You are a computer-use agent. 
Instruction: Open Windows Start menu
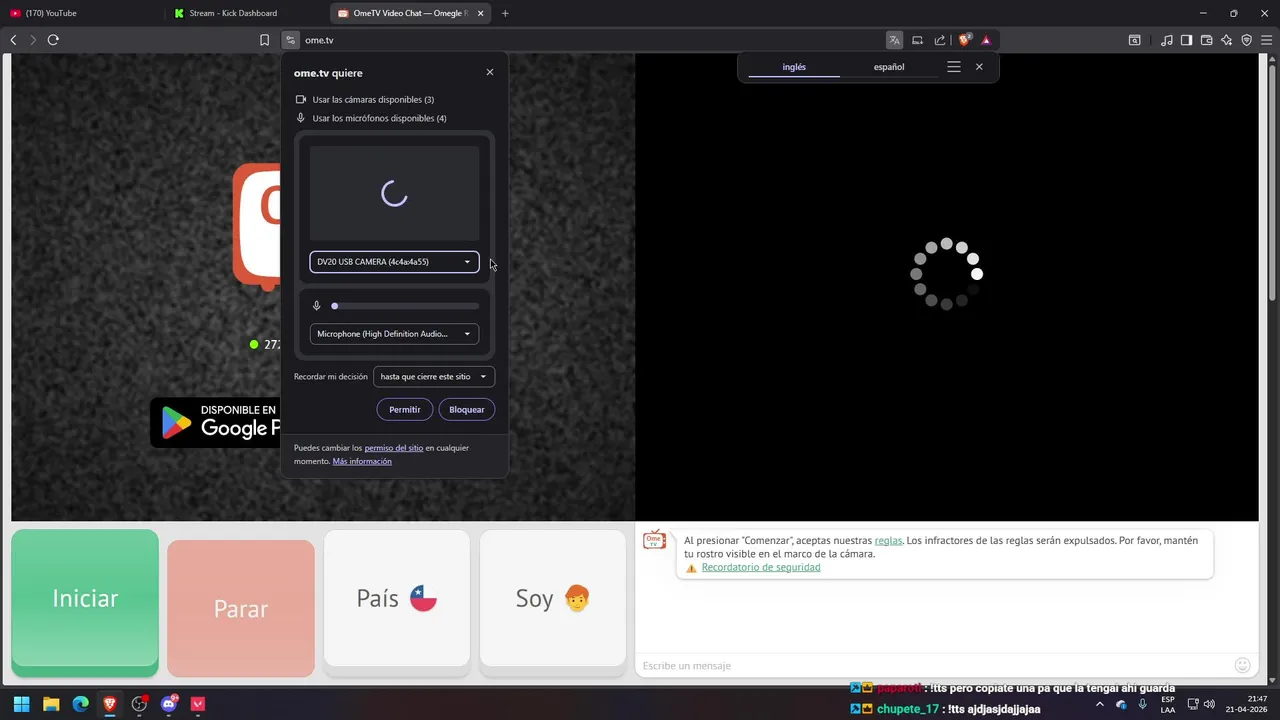click(21, 704)
